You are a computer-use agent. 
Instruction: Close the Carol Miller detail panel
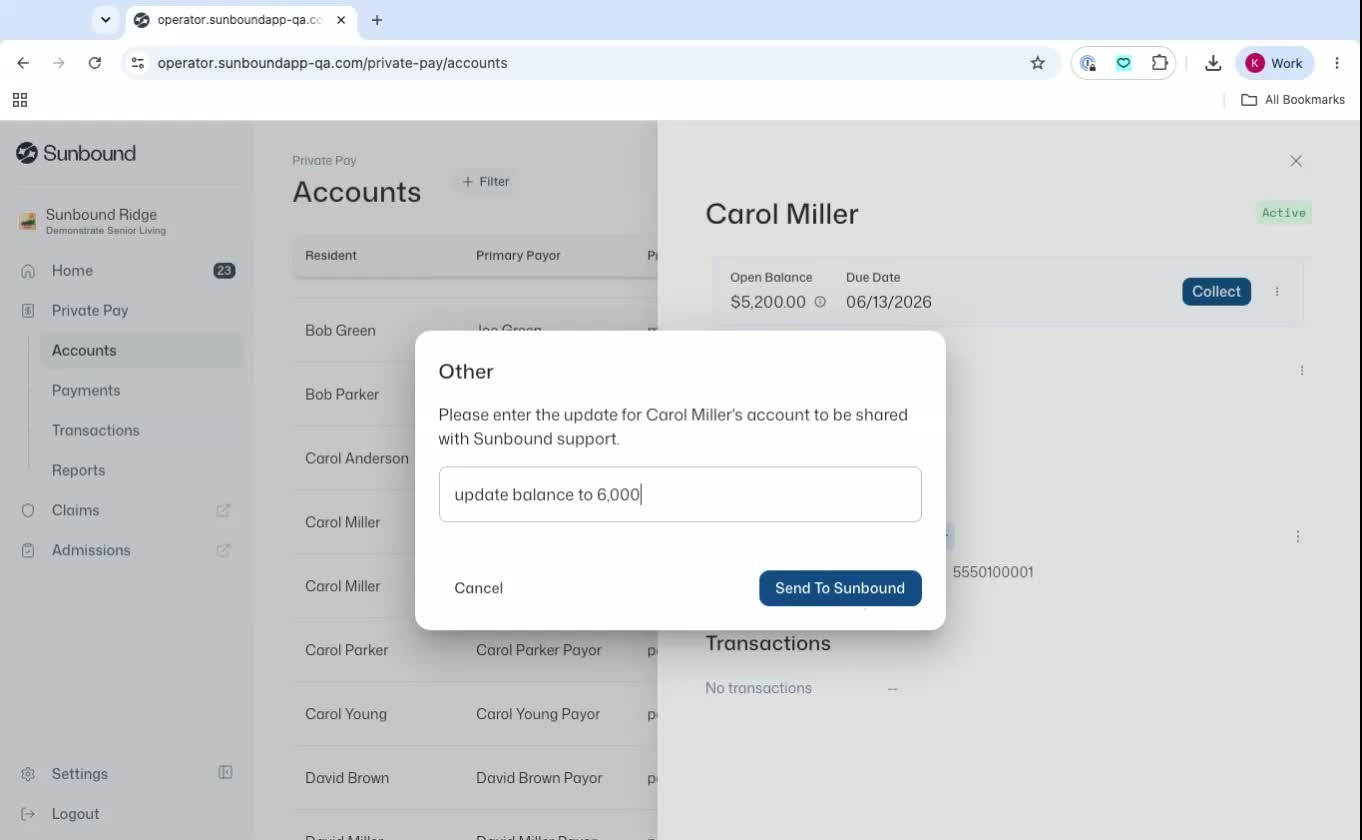1296,161
